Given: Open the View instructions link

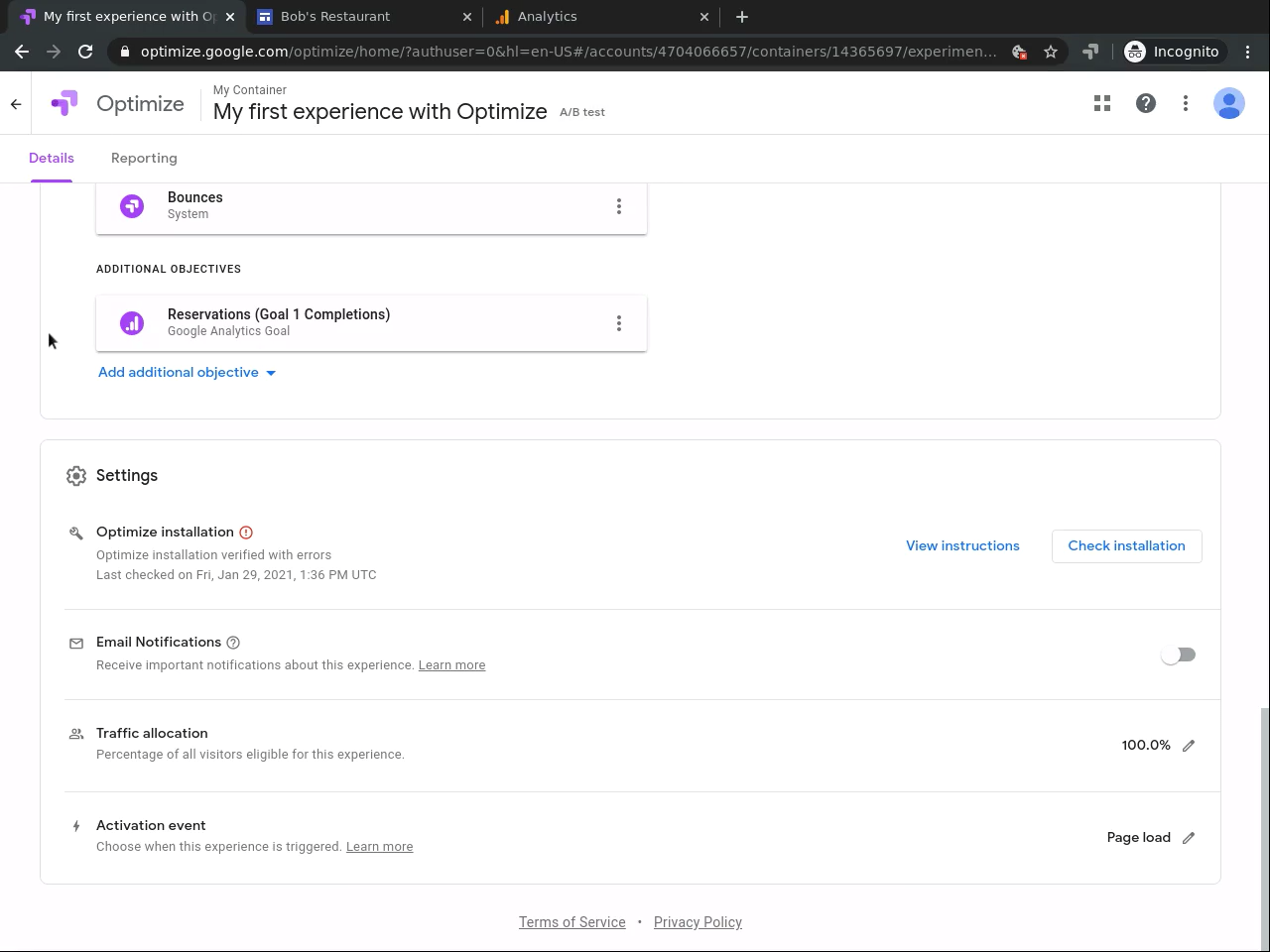Looking at the screenshot, I should click(x=962, y=546).
